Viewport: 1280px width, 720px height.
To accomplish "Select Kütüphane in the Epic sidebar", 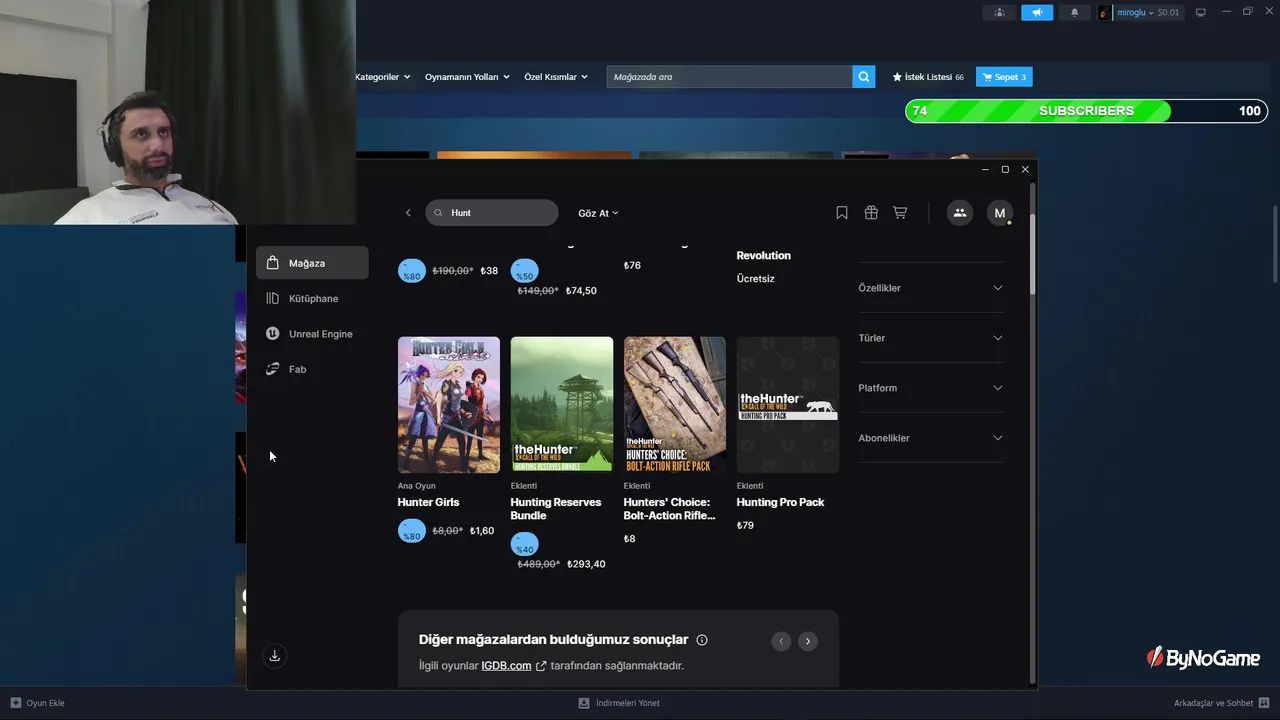I will pos(312,298).
